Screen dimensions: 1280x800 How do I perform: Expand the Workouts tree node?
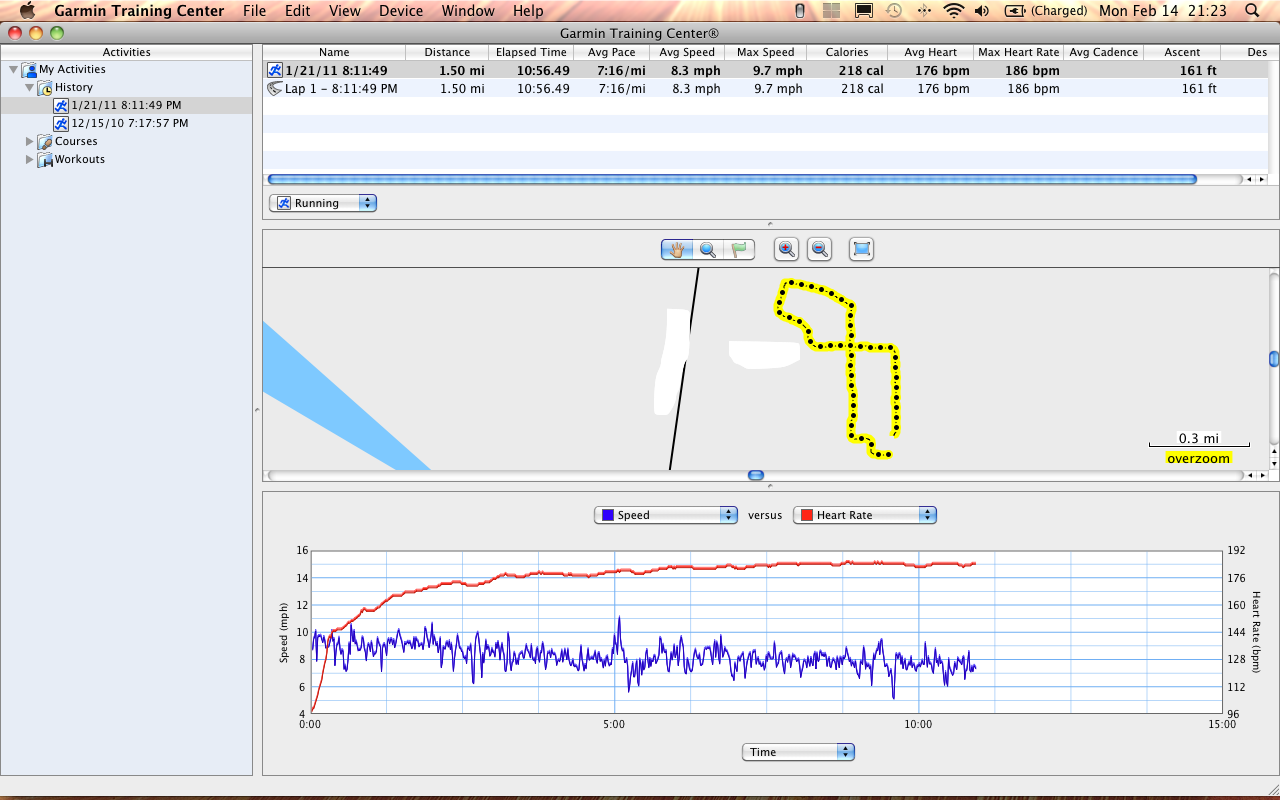(29, 160)
